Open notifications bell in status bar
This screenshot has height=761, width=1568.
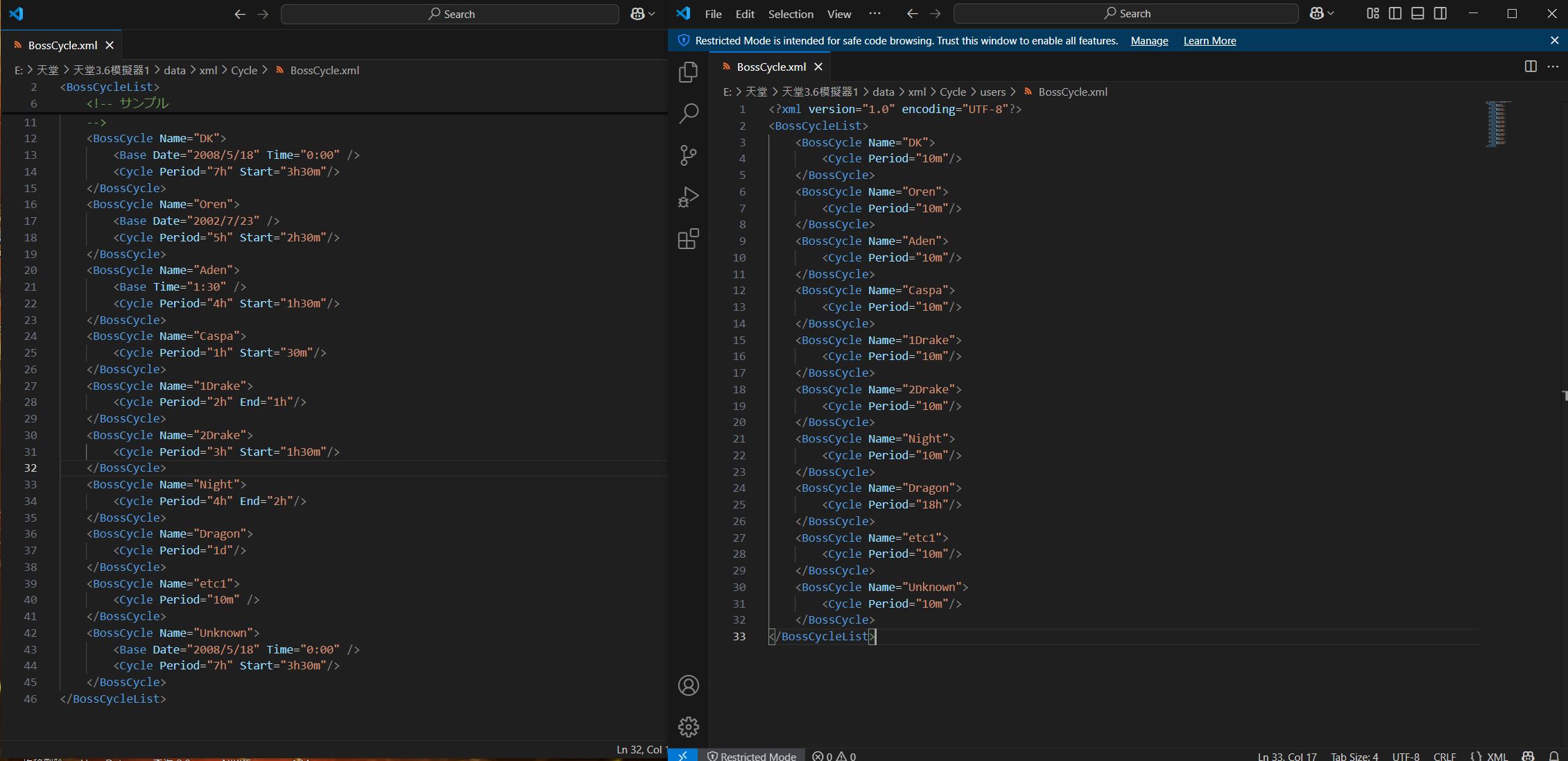pyautogui.click(x=1553, y=756)
